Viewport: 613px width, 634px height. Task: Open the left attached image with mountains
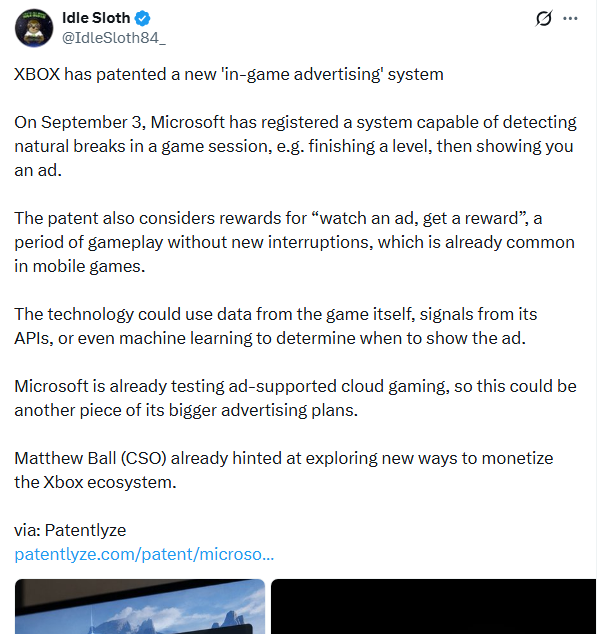point(140,606)
